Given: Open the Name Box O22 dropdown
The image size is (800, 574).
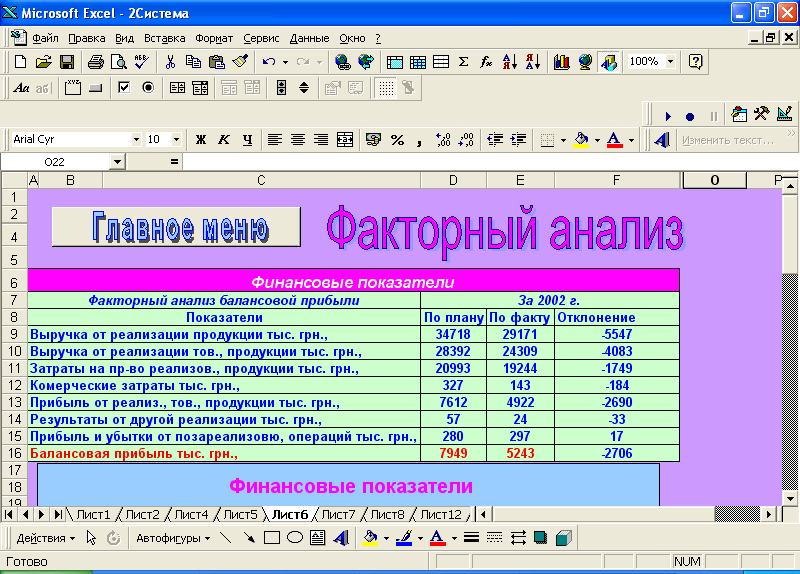Looking at the screenshot, I should click(x=117, y=162).
